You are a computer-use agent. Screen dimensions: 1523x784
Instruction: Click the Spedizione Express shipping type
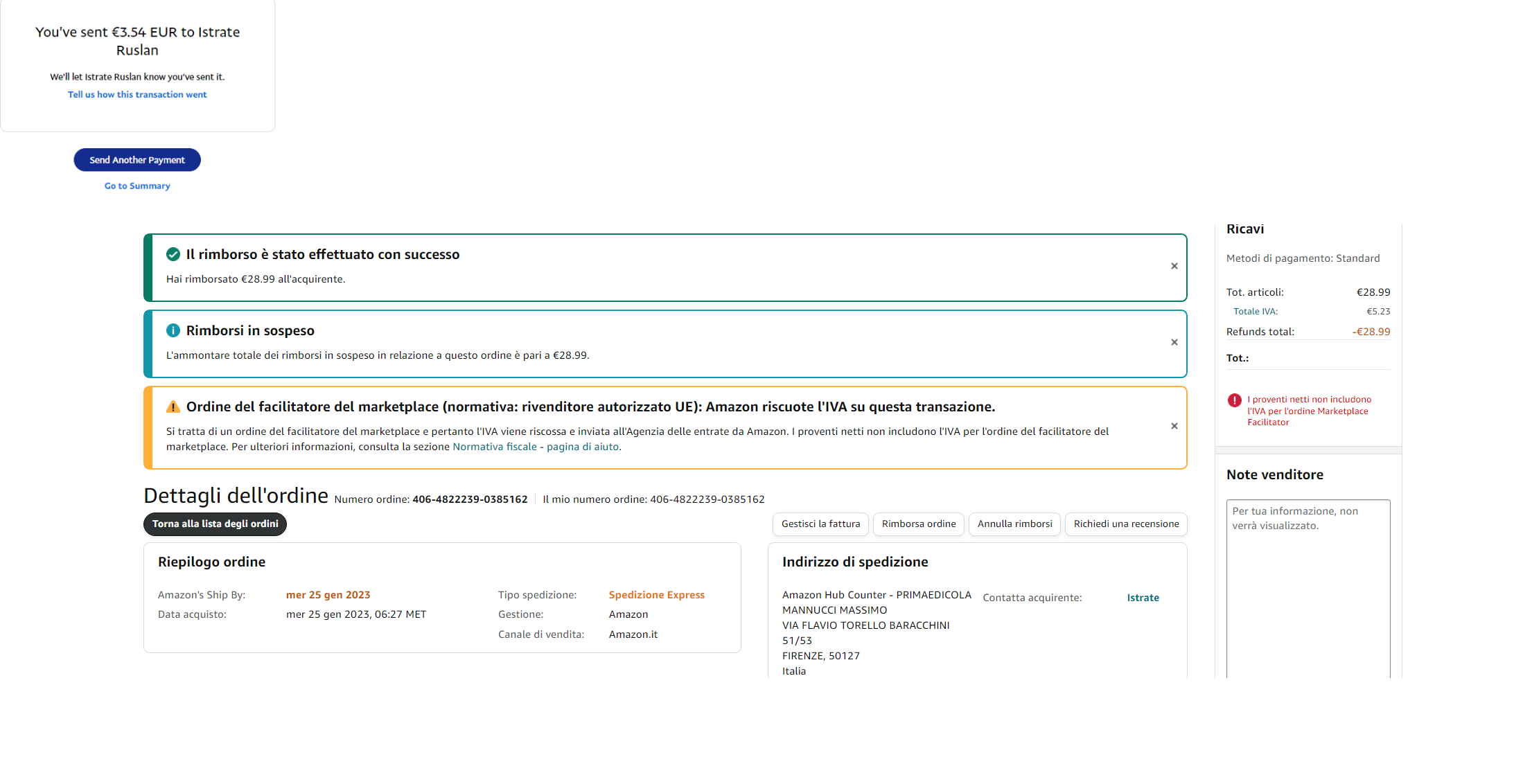656,596
